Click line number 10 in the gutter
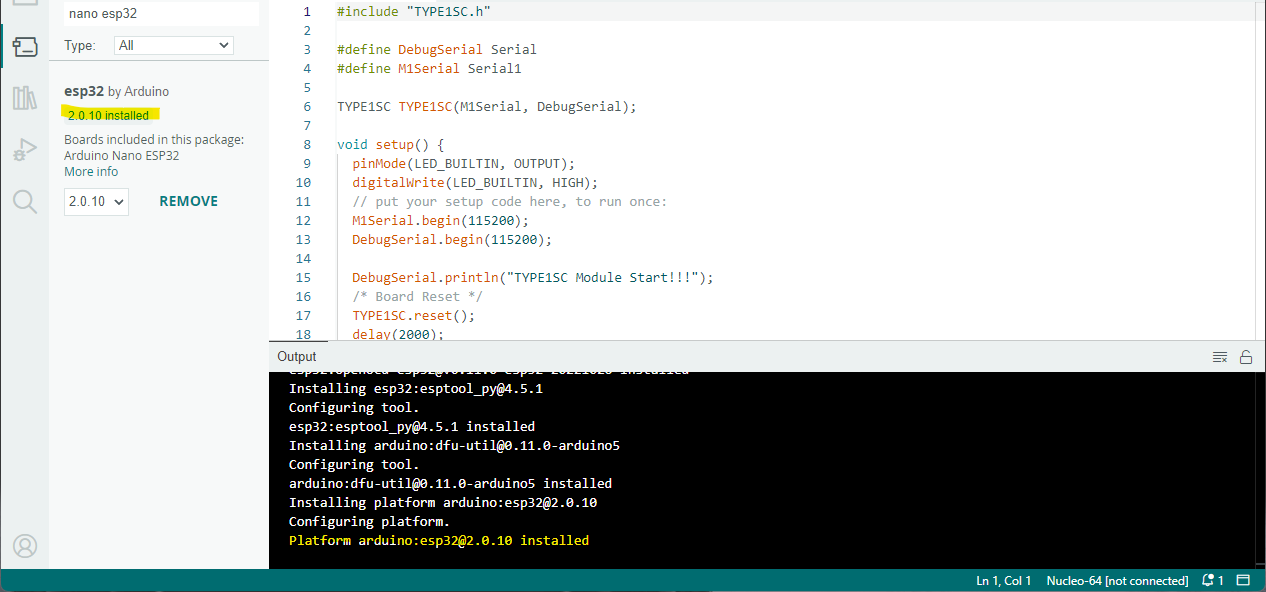The width and height of the screenshot is (1266, 592). tap(304, 182)
